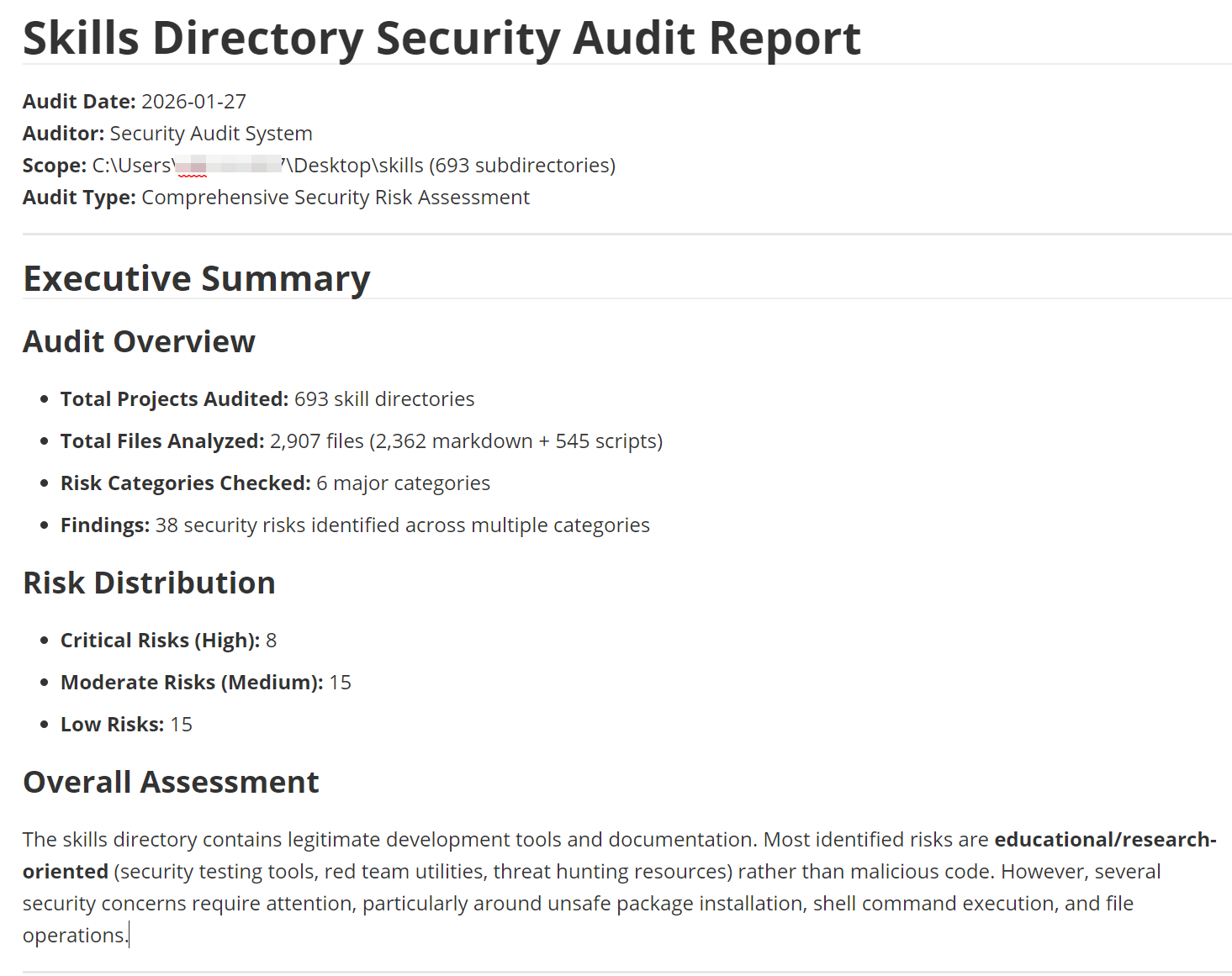
Task: Click the Executive Summary heading
Action: [x=196, y=279]
